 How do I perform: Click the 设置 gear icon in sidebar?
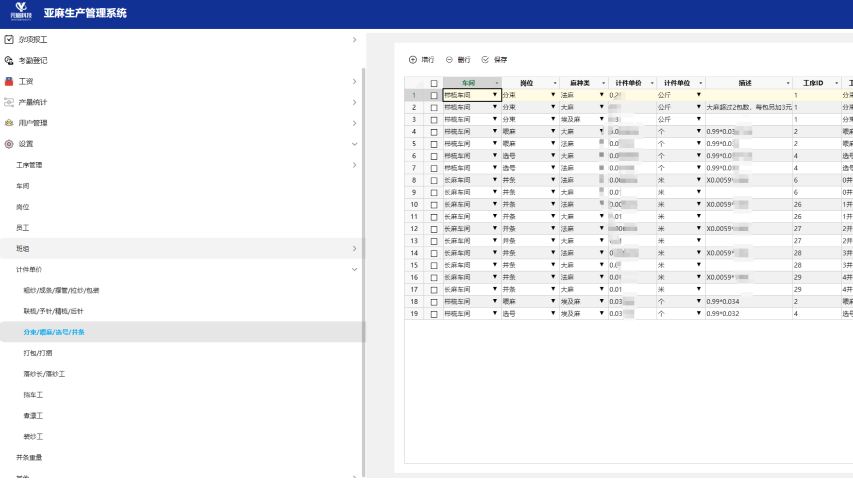pyautogui.click(x=9, y=144)
